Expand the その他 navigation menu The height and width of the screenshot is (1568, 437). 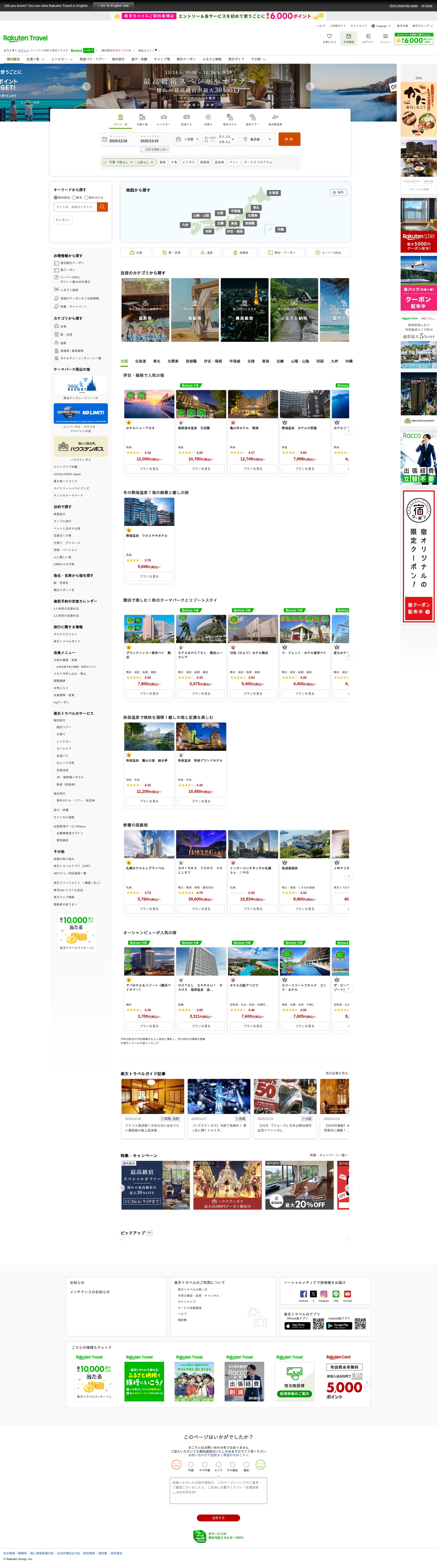(x=258, y=59)
